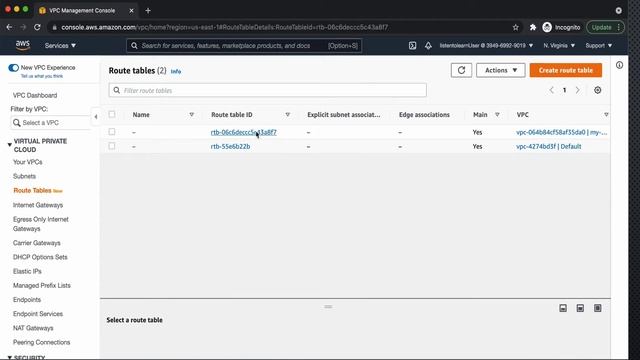Open the account user dropdown
This screenshot has height=360, width=640.
pos(486,46)
